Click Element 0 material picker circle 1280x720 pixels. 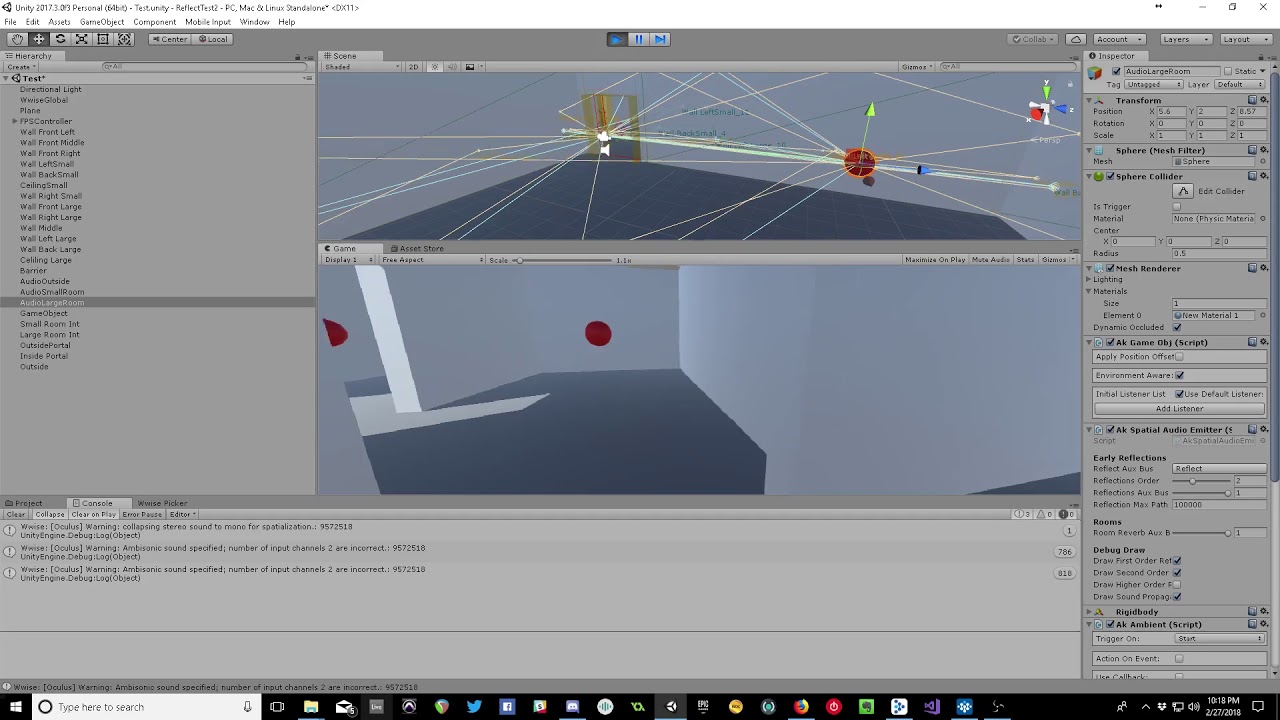coord(1263,315)
